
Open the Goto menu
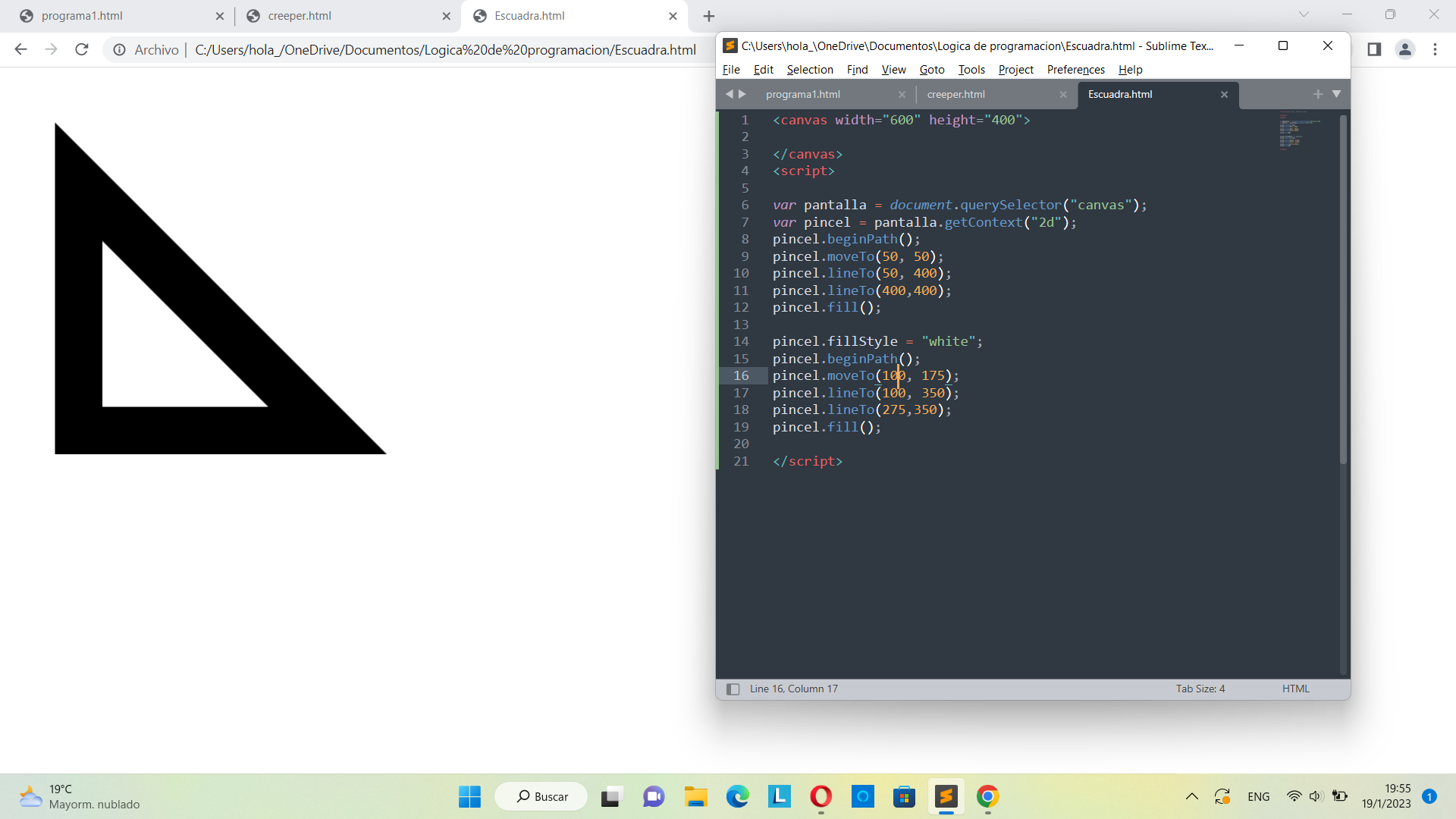coord(932,70)
